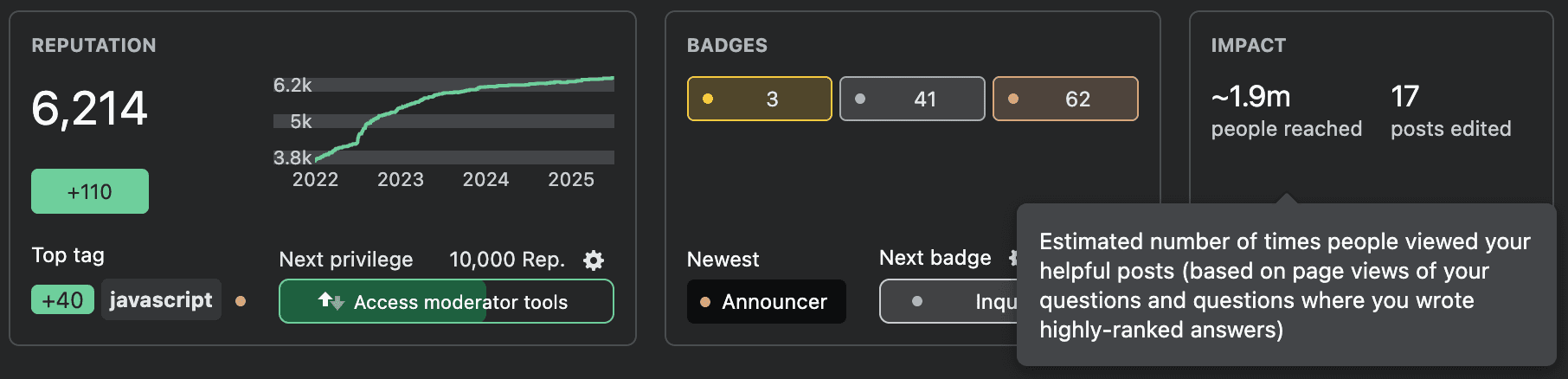Click the bronze dot on the Announcer badge

[x=705, y=302]
